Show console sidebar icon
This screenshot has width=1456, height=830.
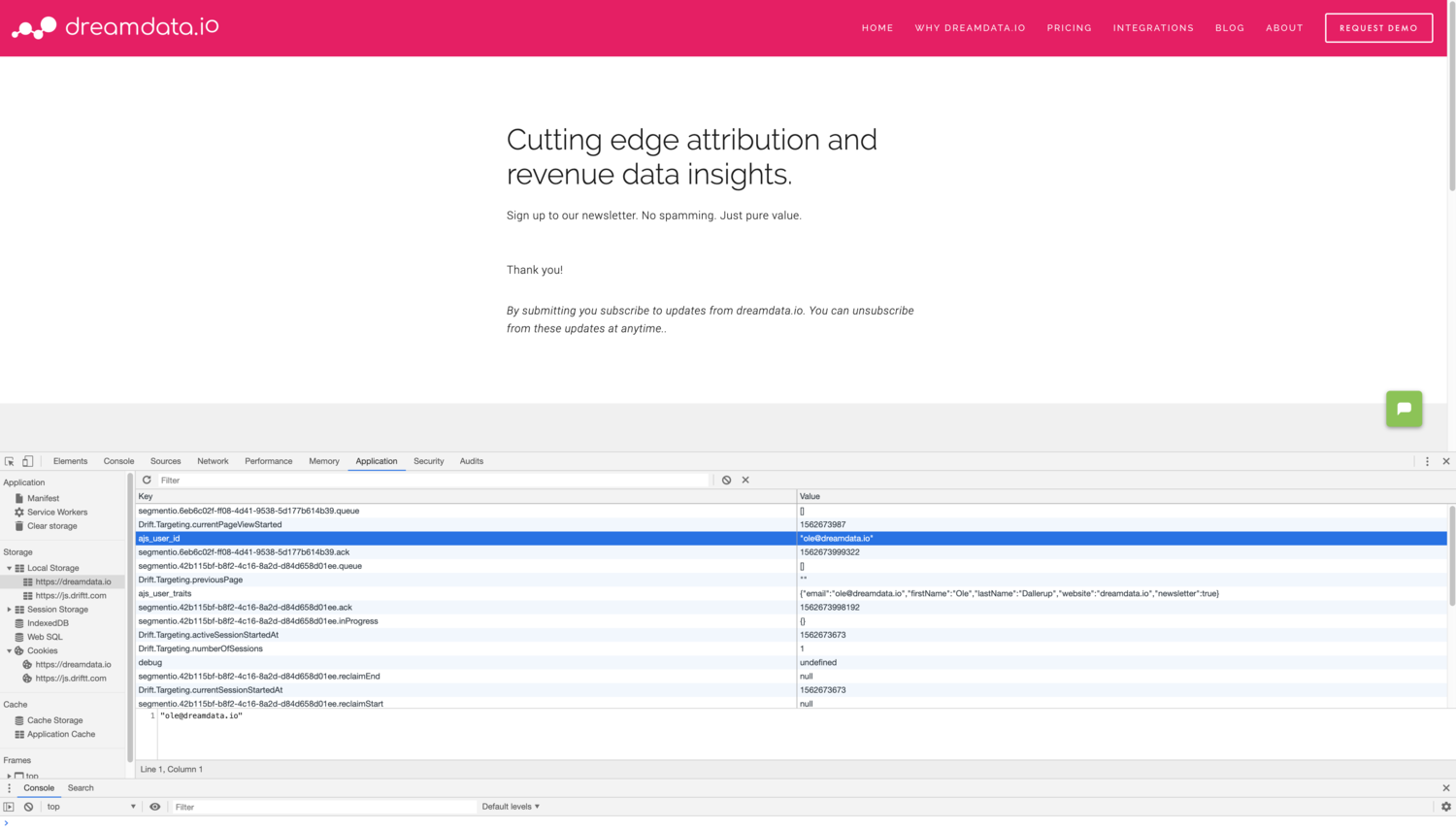point(9,807)
